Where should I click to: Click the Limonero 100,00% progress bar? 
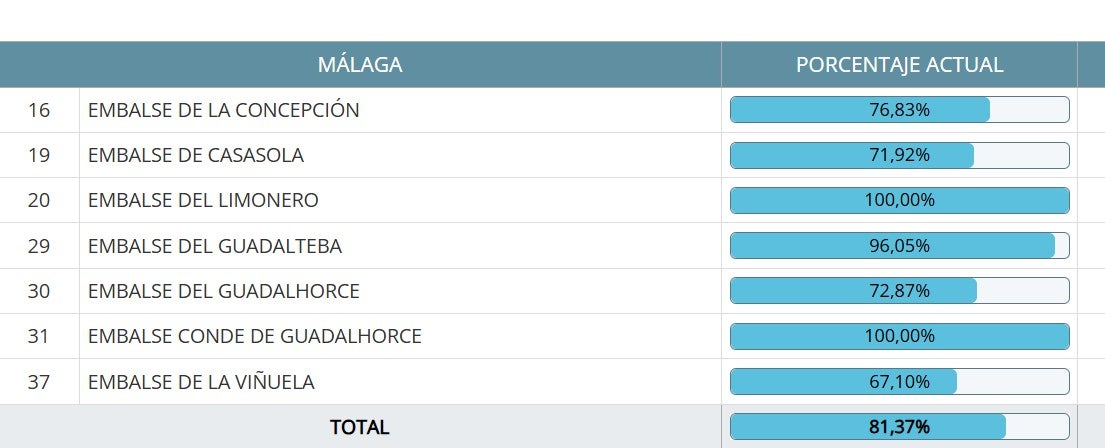click(x=899, y=200)
